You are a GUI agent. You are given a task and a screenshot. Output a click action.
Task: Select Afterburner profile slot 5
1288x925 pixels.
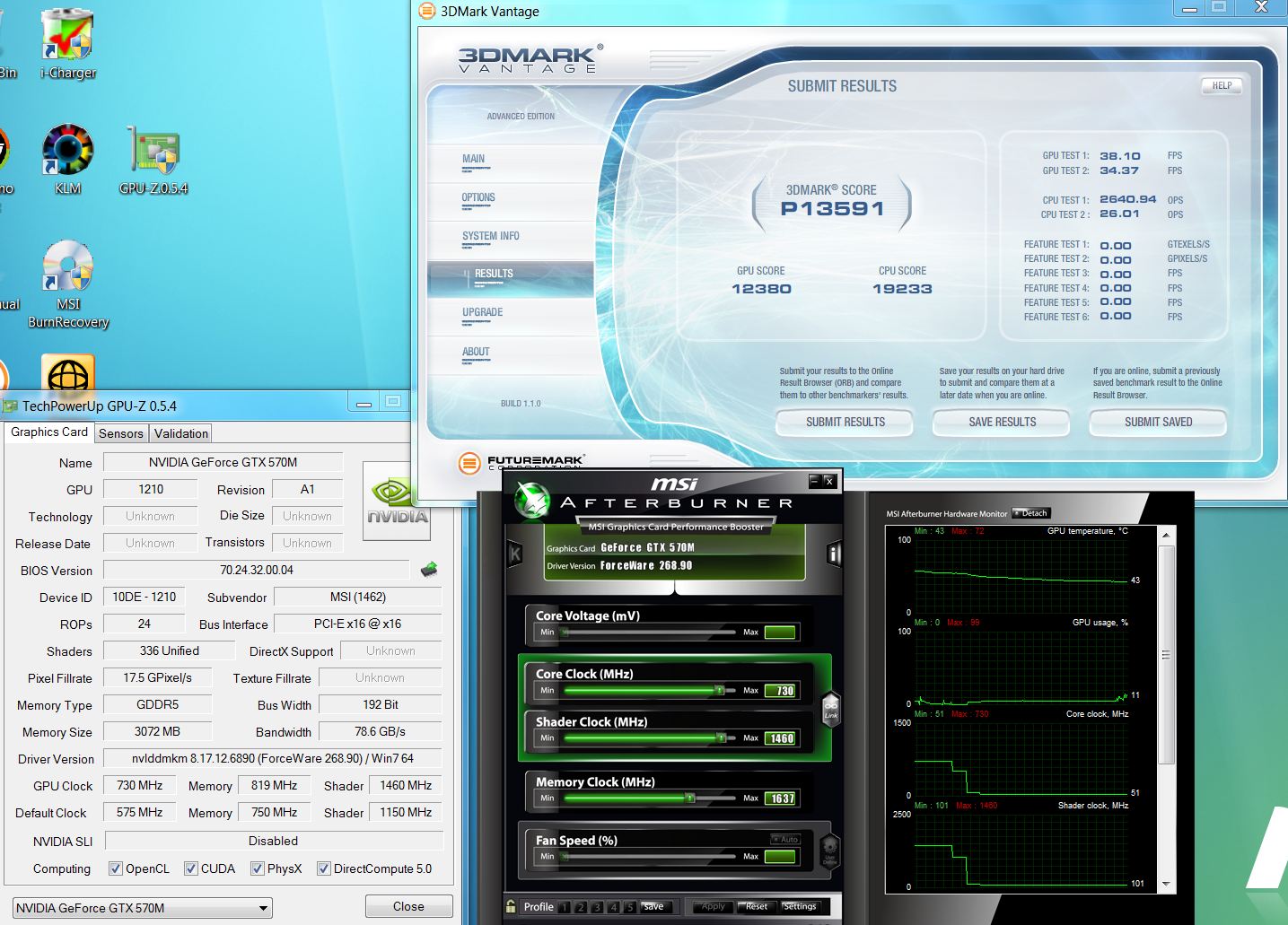[630, 907]
